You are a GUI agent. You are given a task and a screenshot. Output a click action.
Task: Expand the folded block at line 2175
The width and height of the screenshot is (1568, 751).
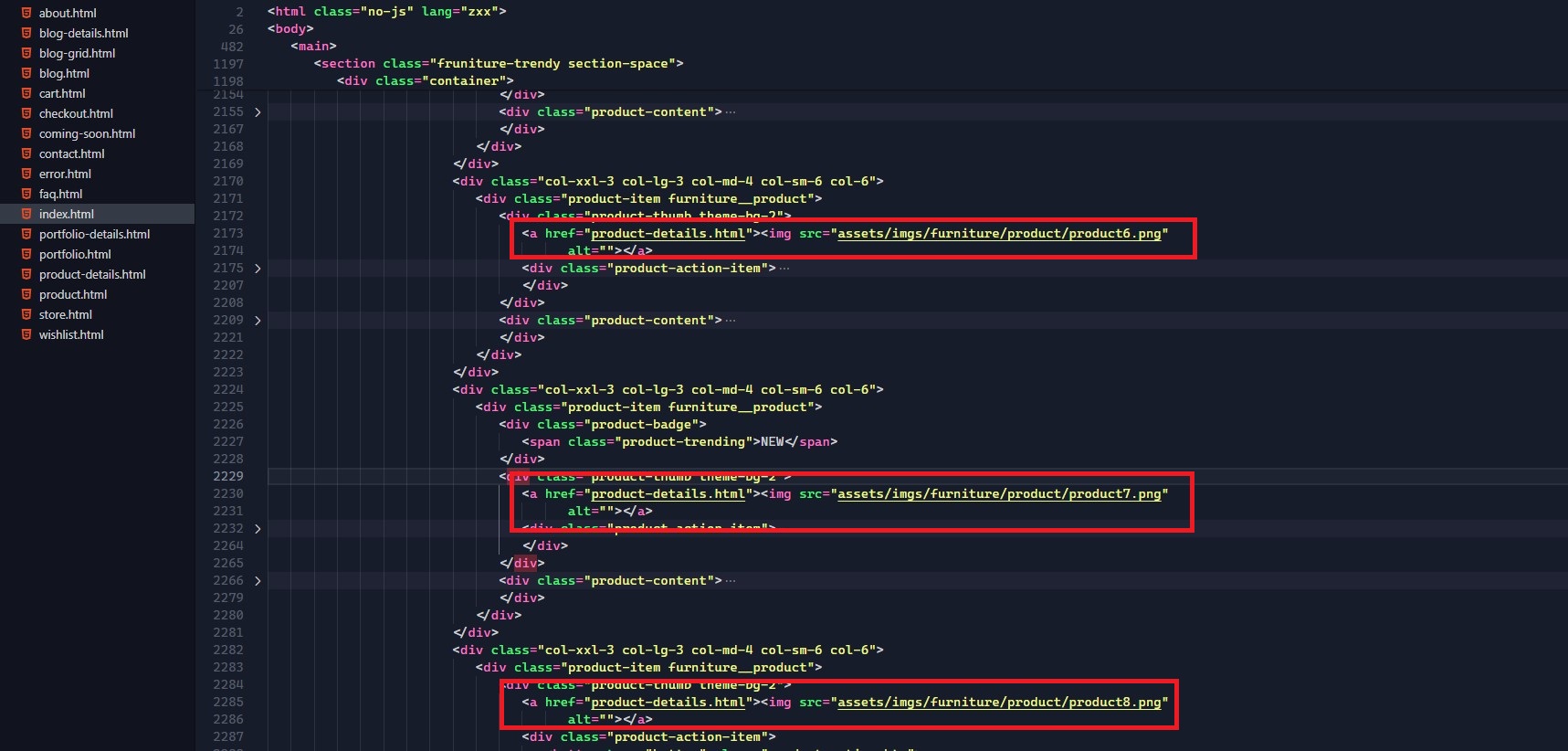(x=258, y=269)
